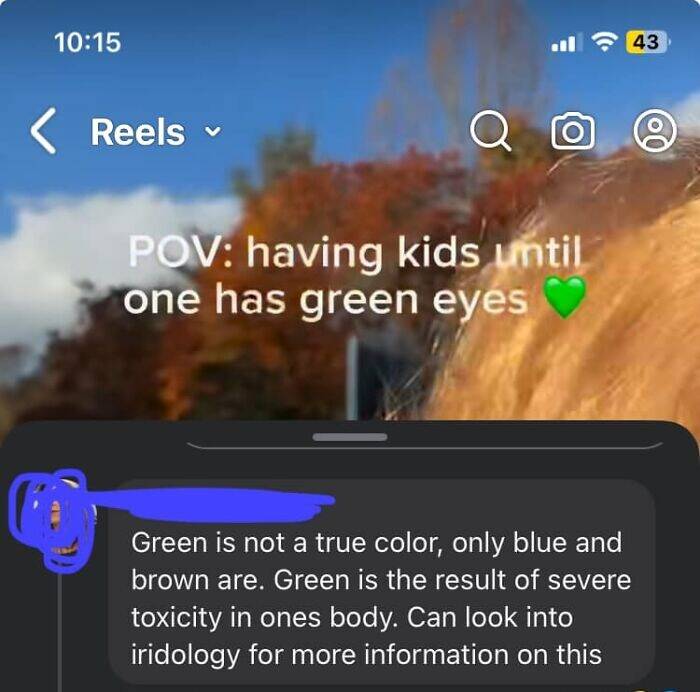Open the search magnifier icon

click(x=490, y=131)
